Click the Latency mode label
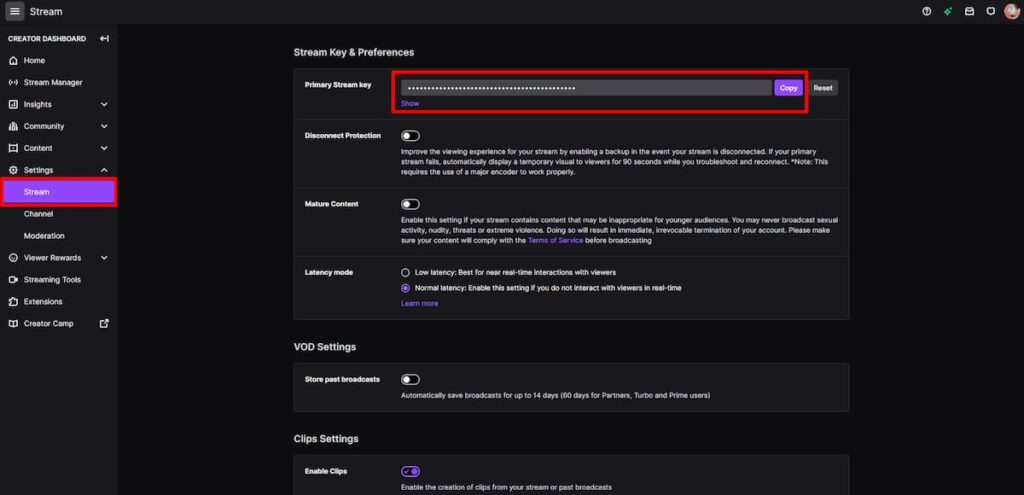This screenshot has height=495, width=1024. (328, 272)
